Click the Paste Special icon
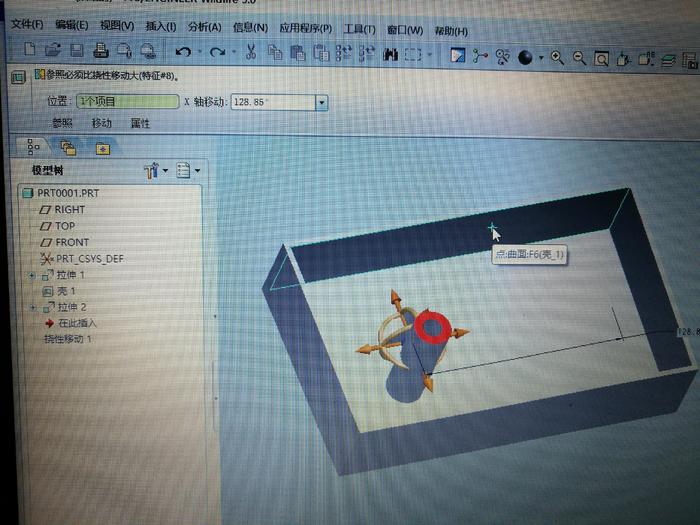Image resolution: width=700 pixels, height=525 pixels. tap(321, 53)
